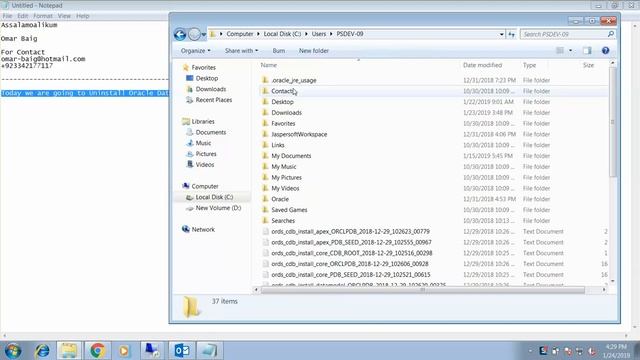
Task: Sort by the Type column header
Action: pyautogui.click(x=529, y=65)
